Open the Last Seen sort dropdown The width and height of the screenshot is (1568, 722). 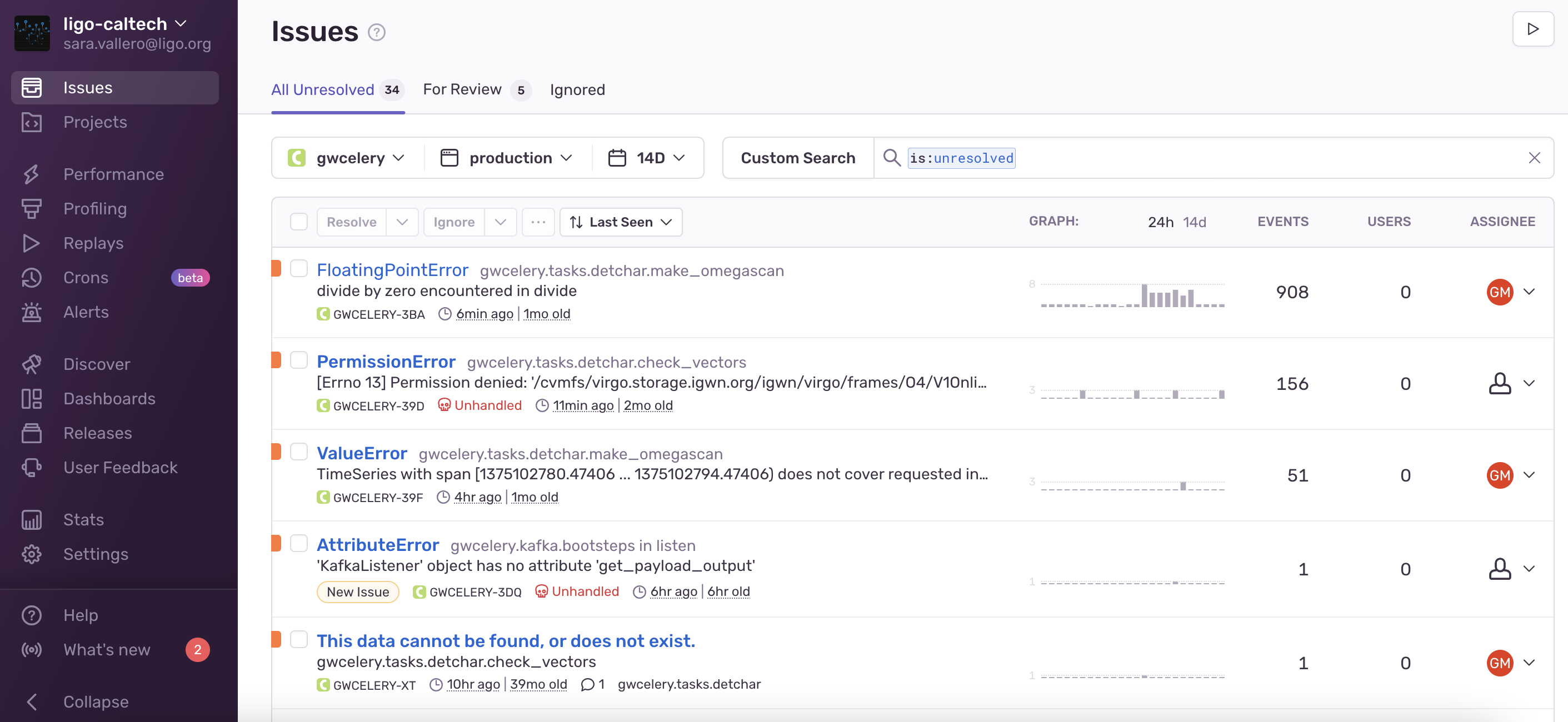(x=621, y=222)
